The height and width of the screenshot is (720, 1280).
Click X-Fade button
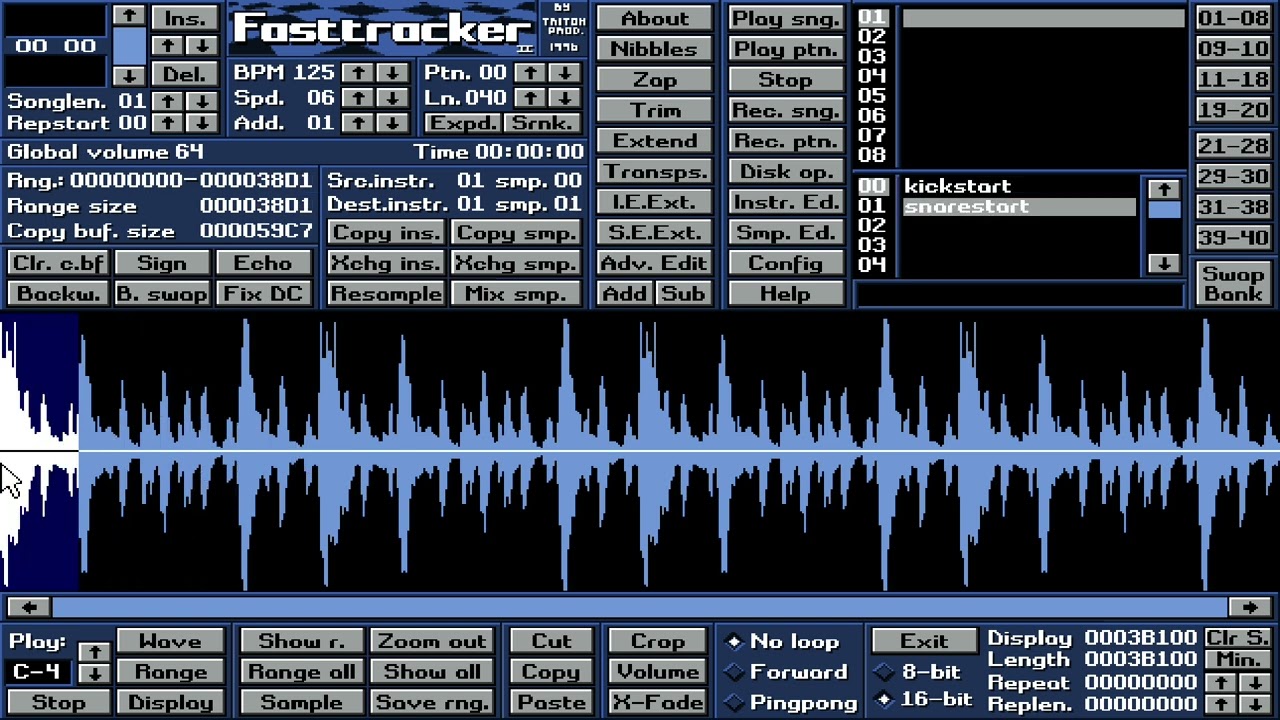pyautogui.click(x=657, y=703)
